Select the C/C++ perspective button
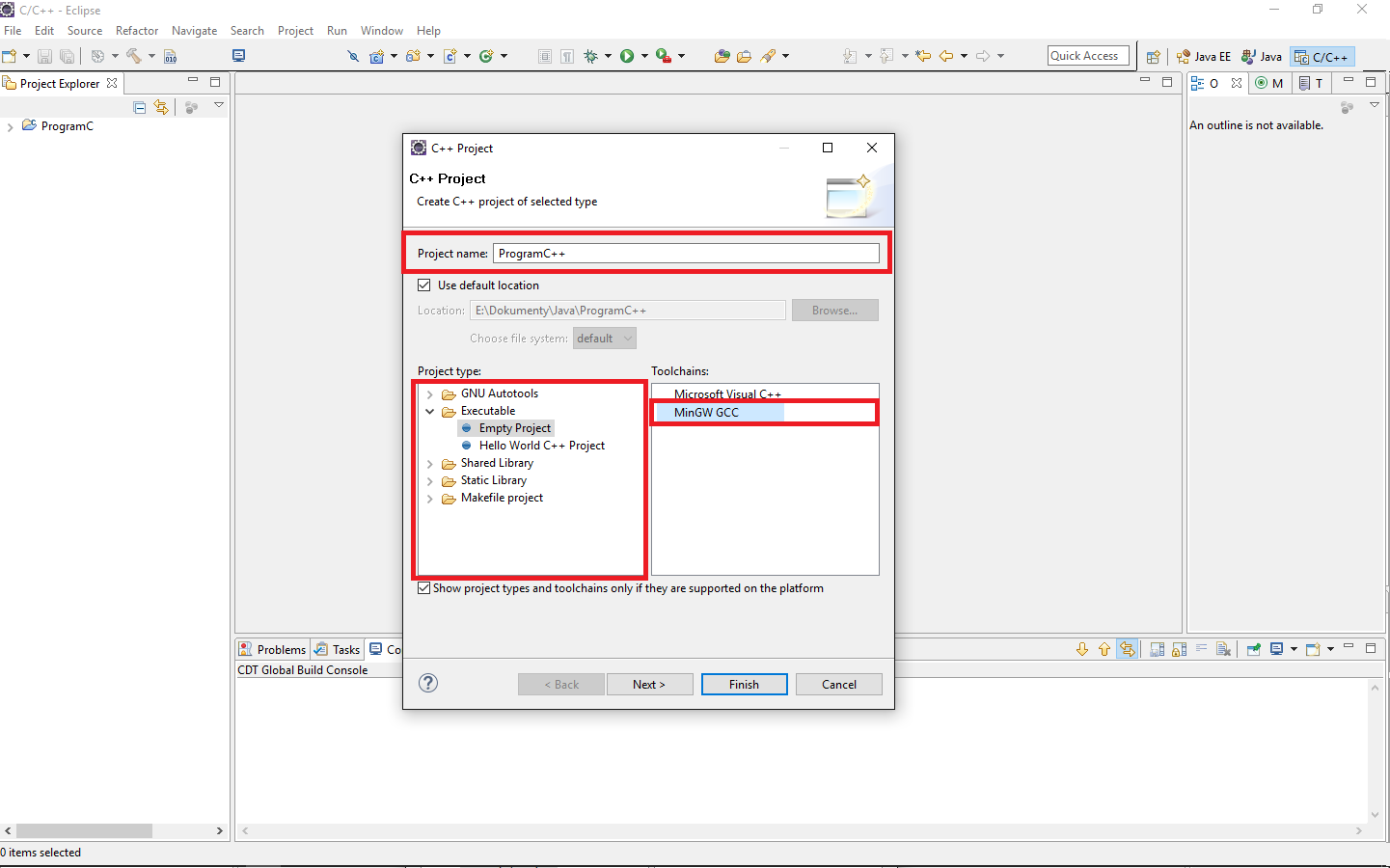 pyautogui.click(x=1322, y=57)
